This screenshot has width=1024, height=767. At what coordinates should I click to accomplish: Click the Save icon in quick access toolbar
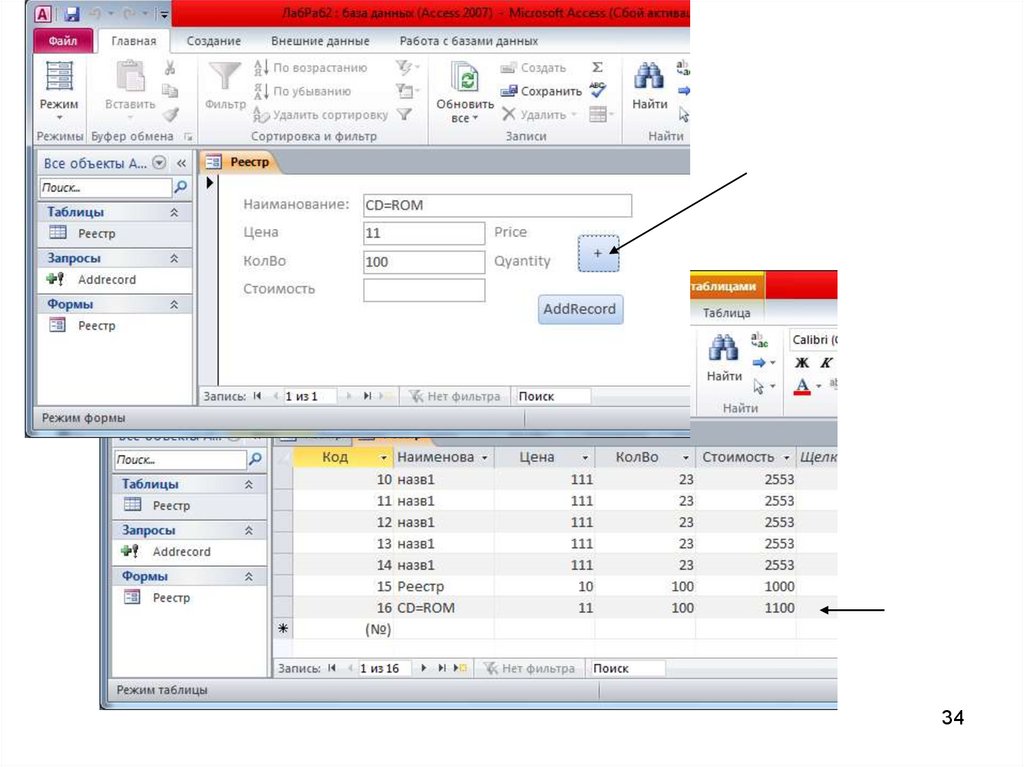72,15
